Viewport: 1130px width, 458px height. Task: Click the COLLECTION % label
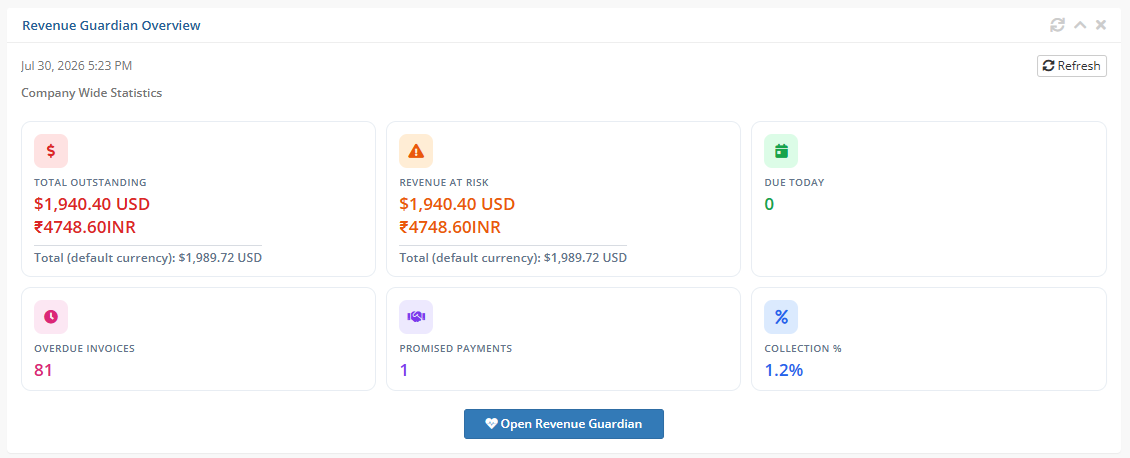pos(803,348)
